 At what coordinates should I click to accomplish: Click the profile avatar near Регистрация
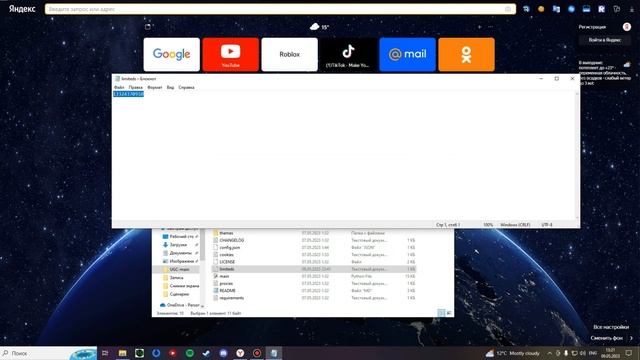tap(627, 27)
